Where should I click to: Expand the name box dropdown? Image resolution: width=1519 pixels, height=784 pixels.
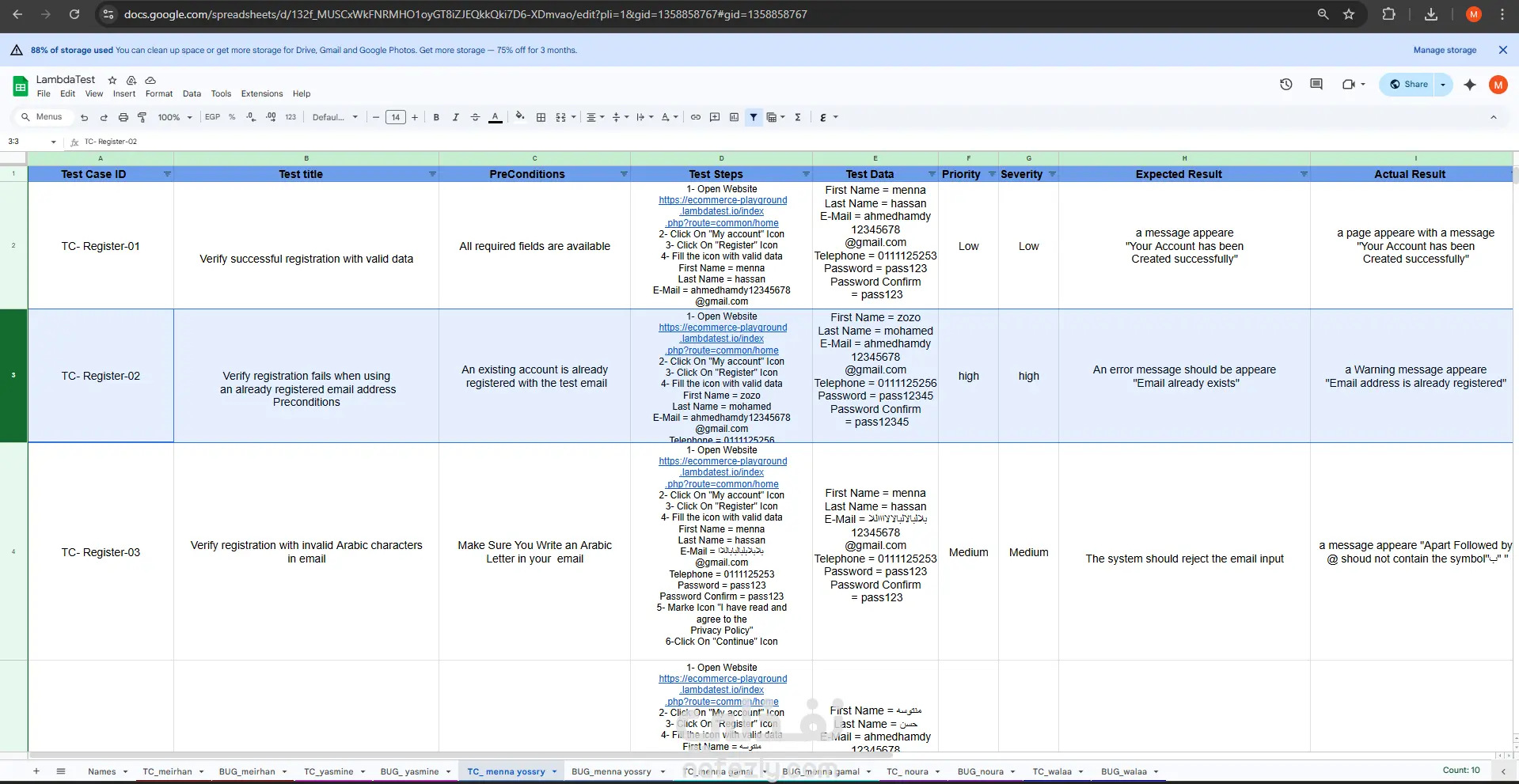(53, 142)
